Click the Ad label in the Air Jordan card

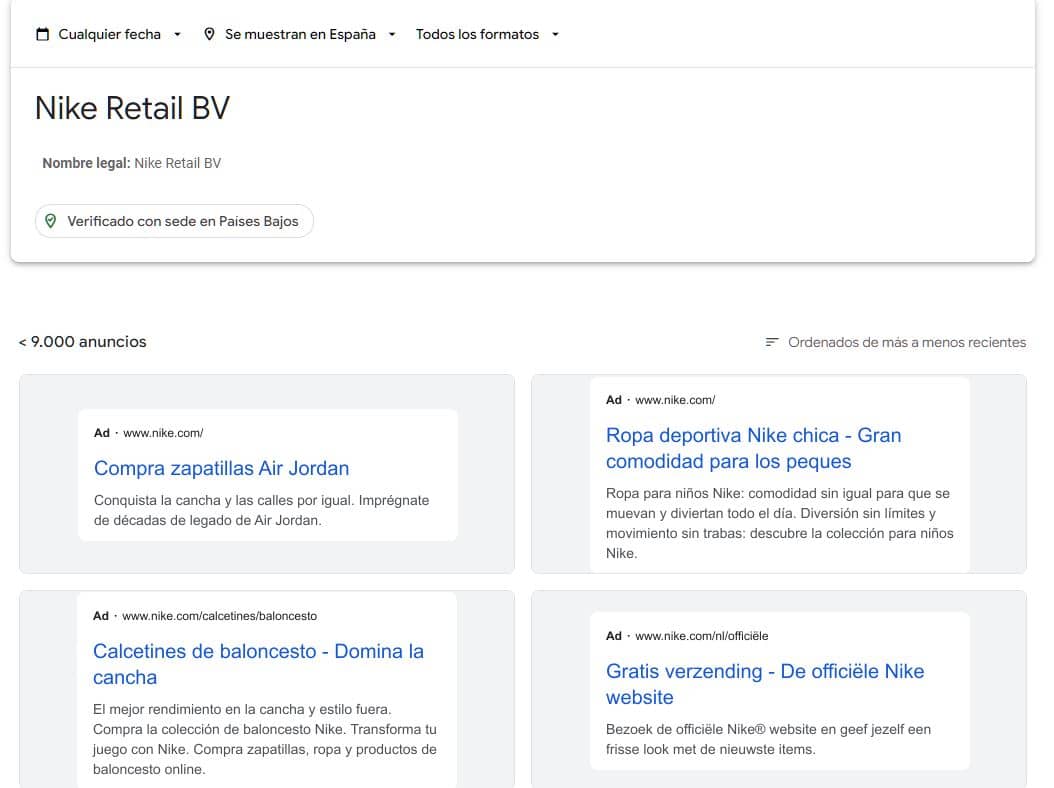(x=102, y=433)
